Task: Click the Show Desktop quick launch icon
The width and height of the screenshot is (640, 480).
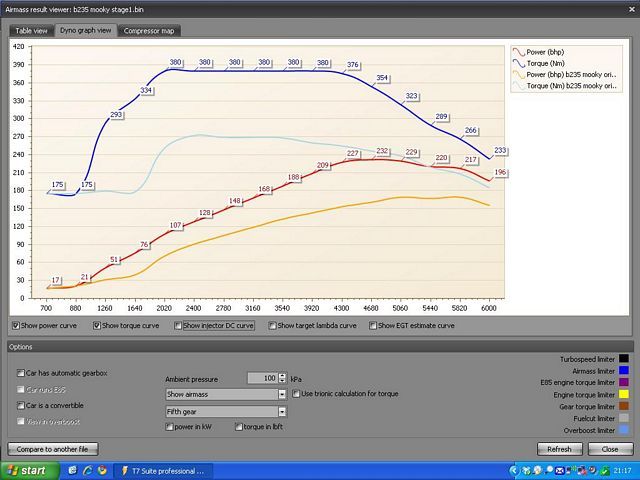Action: [x=70, y=469]
